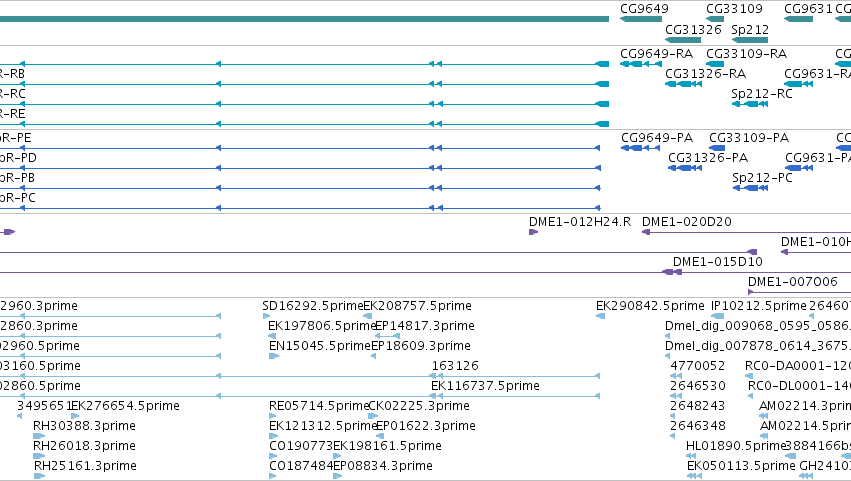Screen dimensions: 851x481
Task: Click the CG33109-PA protein label
Action: (749, 138)
